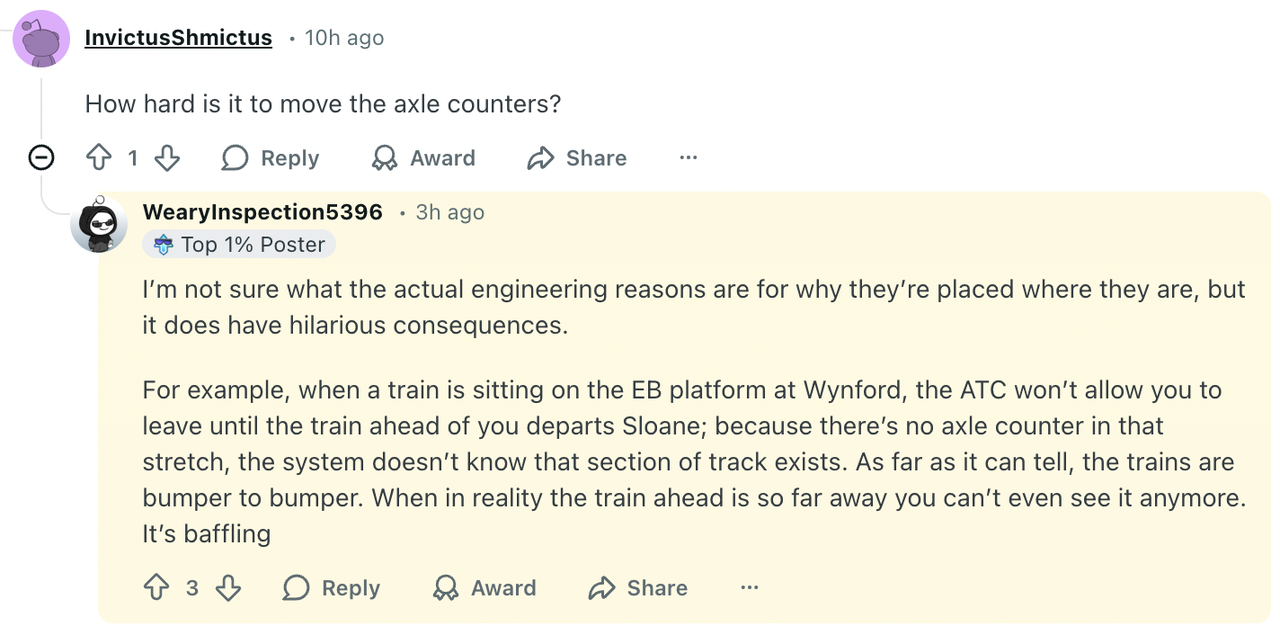Image resolution: width=1280 pixels, height=635 pixels.
Task: Reply to WearyInspection5396's comment
Action: point(331,588)
